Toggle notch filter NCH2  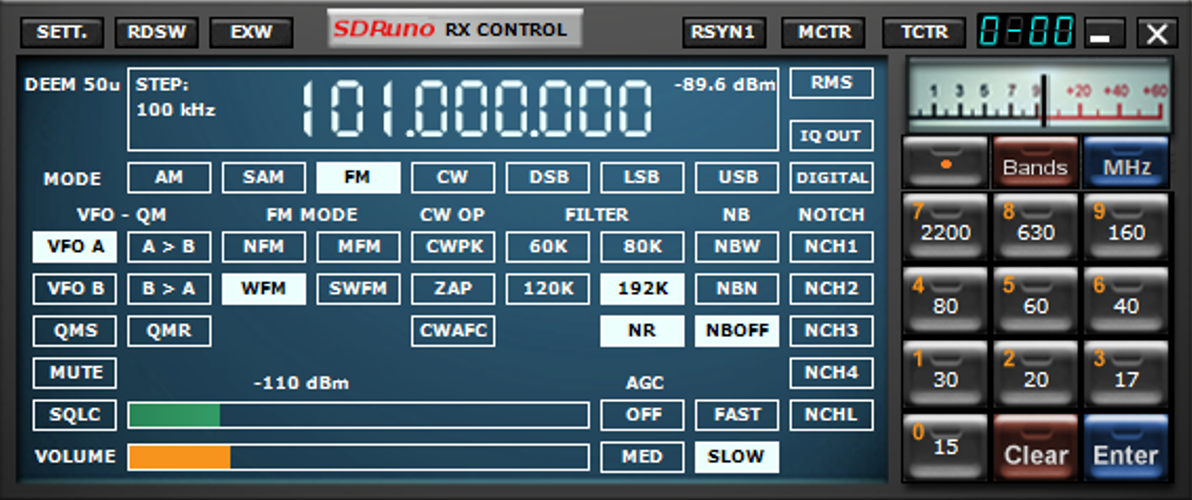click(831, 290)
